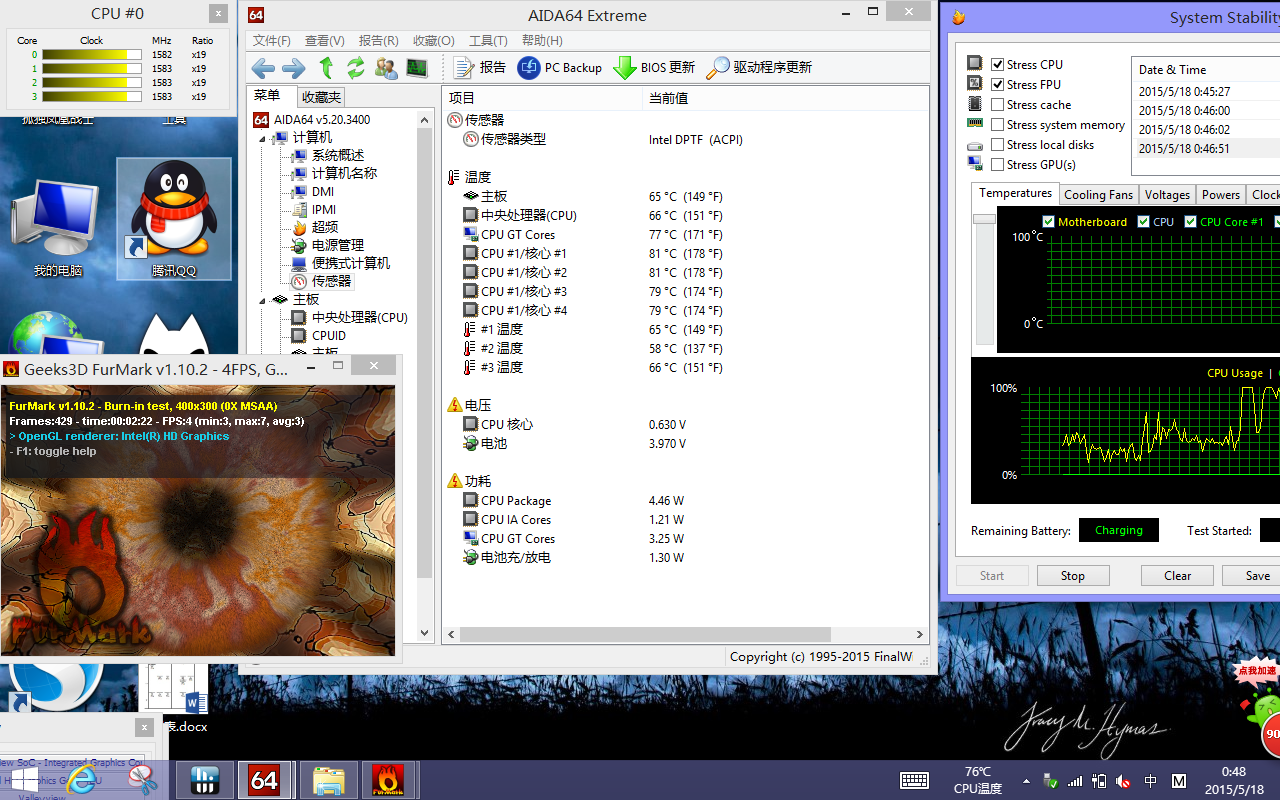The width and height of the screenshot is (1280, 800).
Task: Enable Stress system memory checkbox
Action: tap(997, 124)
